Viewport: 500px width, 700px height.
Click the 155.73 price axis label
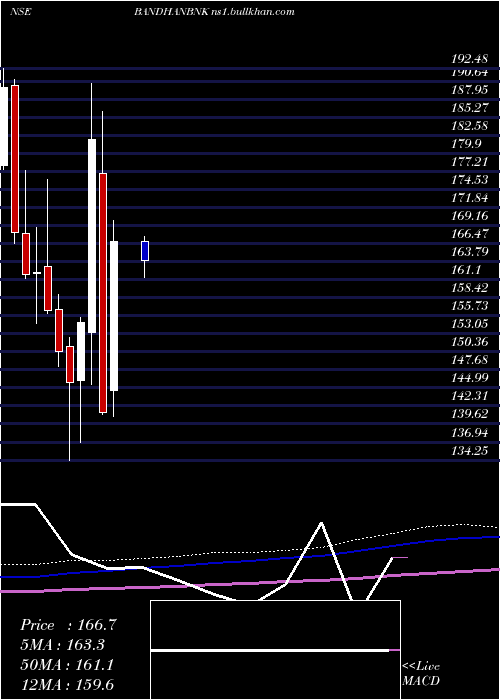tap(469, 305)
